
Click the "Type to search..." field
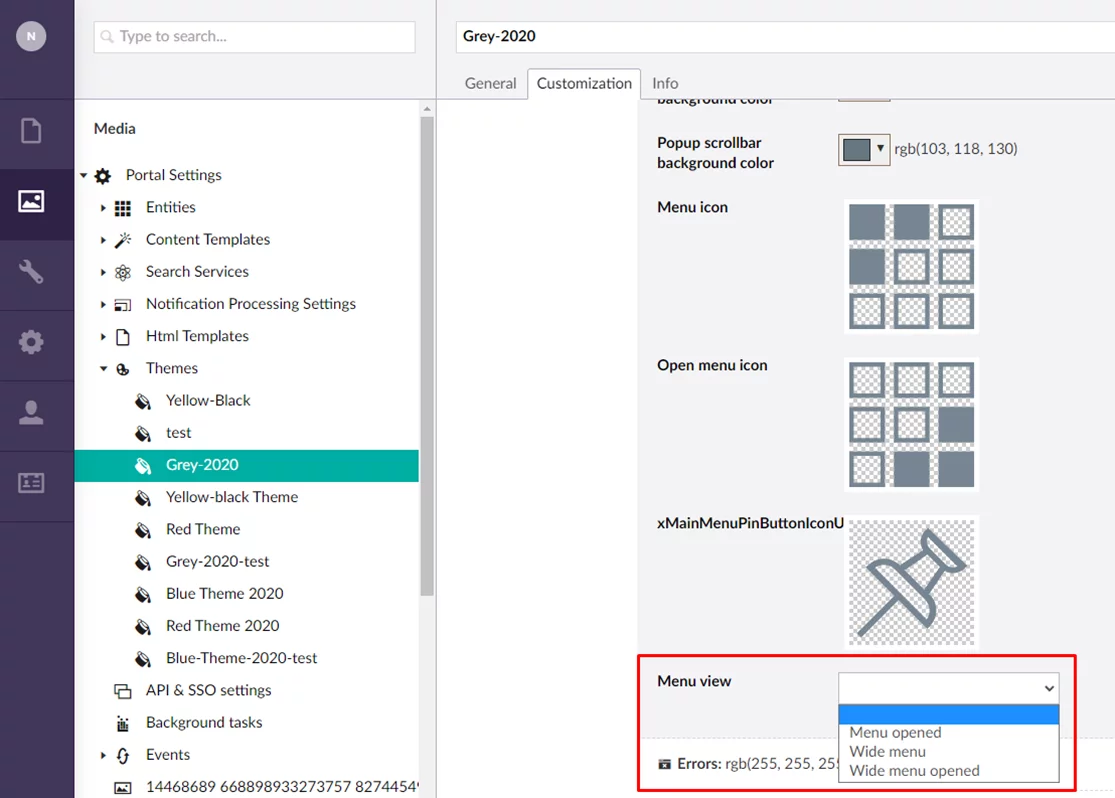click(254, 37)
